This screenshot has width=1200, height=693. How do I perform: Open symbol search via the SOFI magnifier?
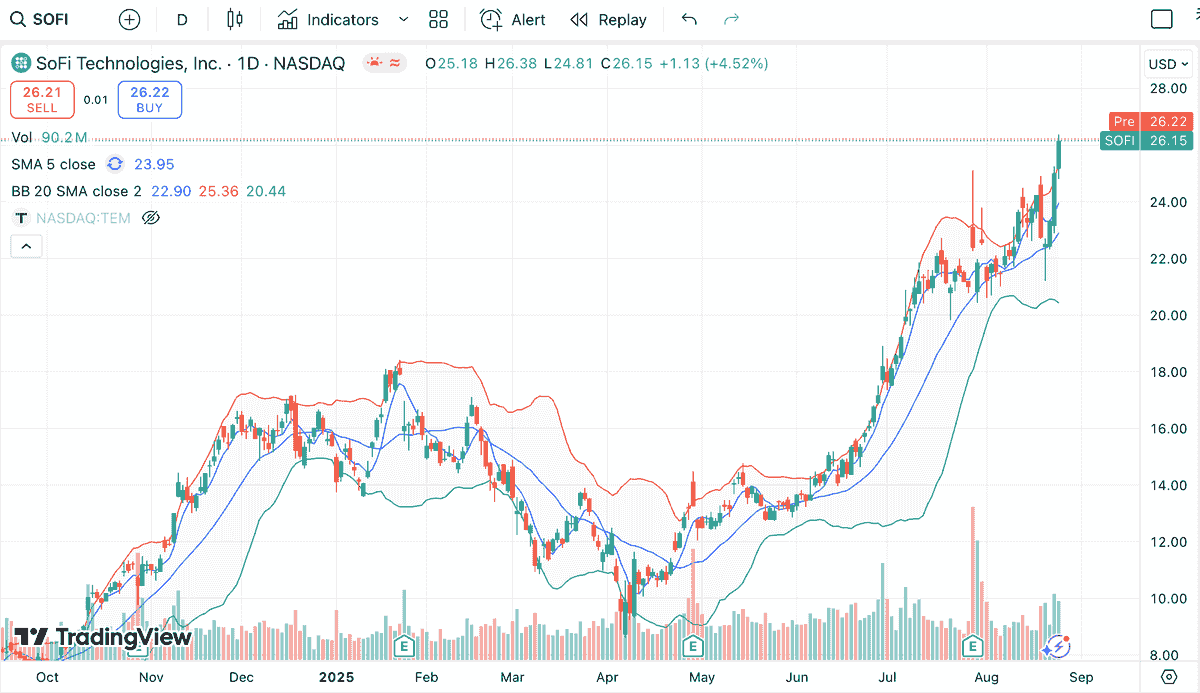[18, 19]
